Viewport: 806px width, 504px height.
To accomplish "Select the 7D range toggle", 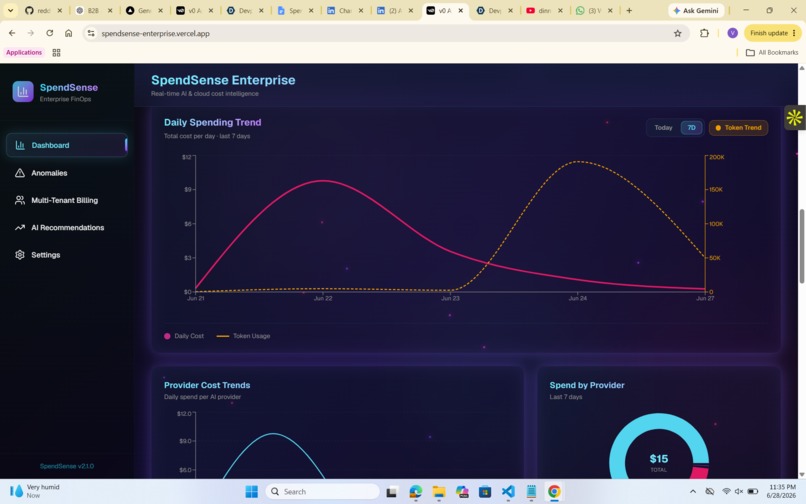I will click(691, 128).
